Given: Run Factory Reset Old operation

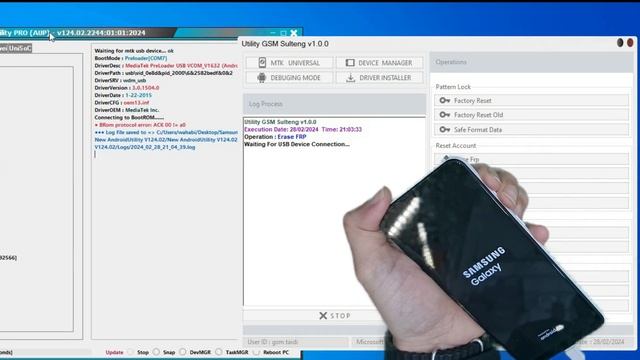Looking at the screenshot, I should point(531,115).
